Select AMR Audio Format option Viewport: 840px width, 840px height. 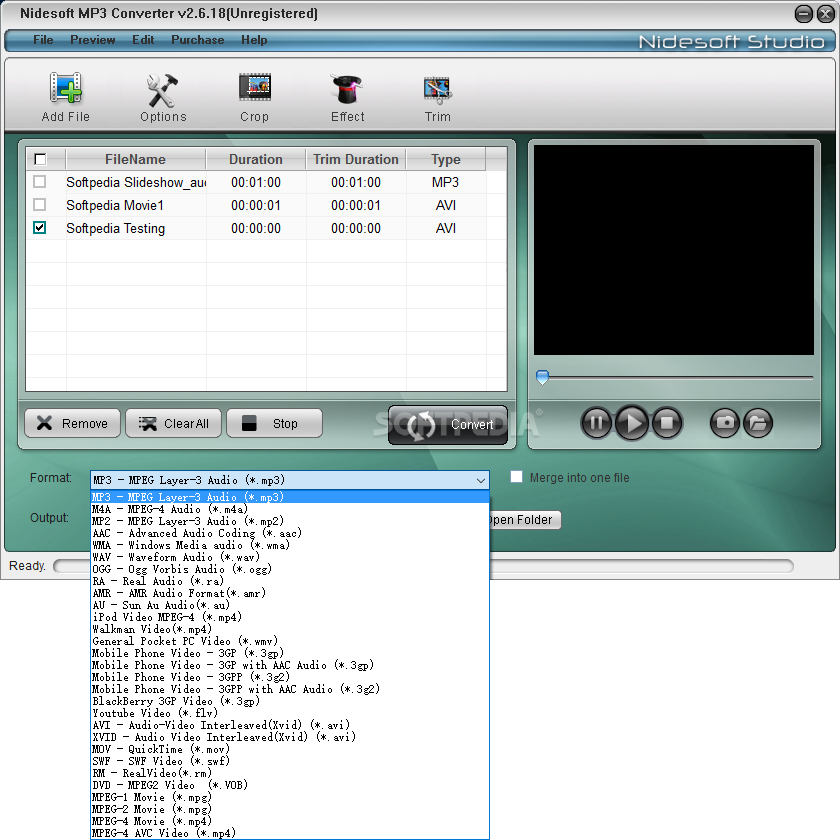click(290, 594)
